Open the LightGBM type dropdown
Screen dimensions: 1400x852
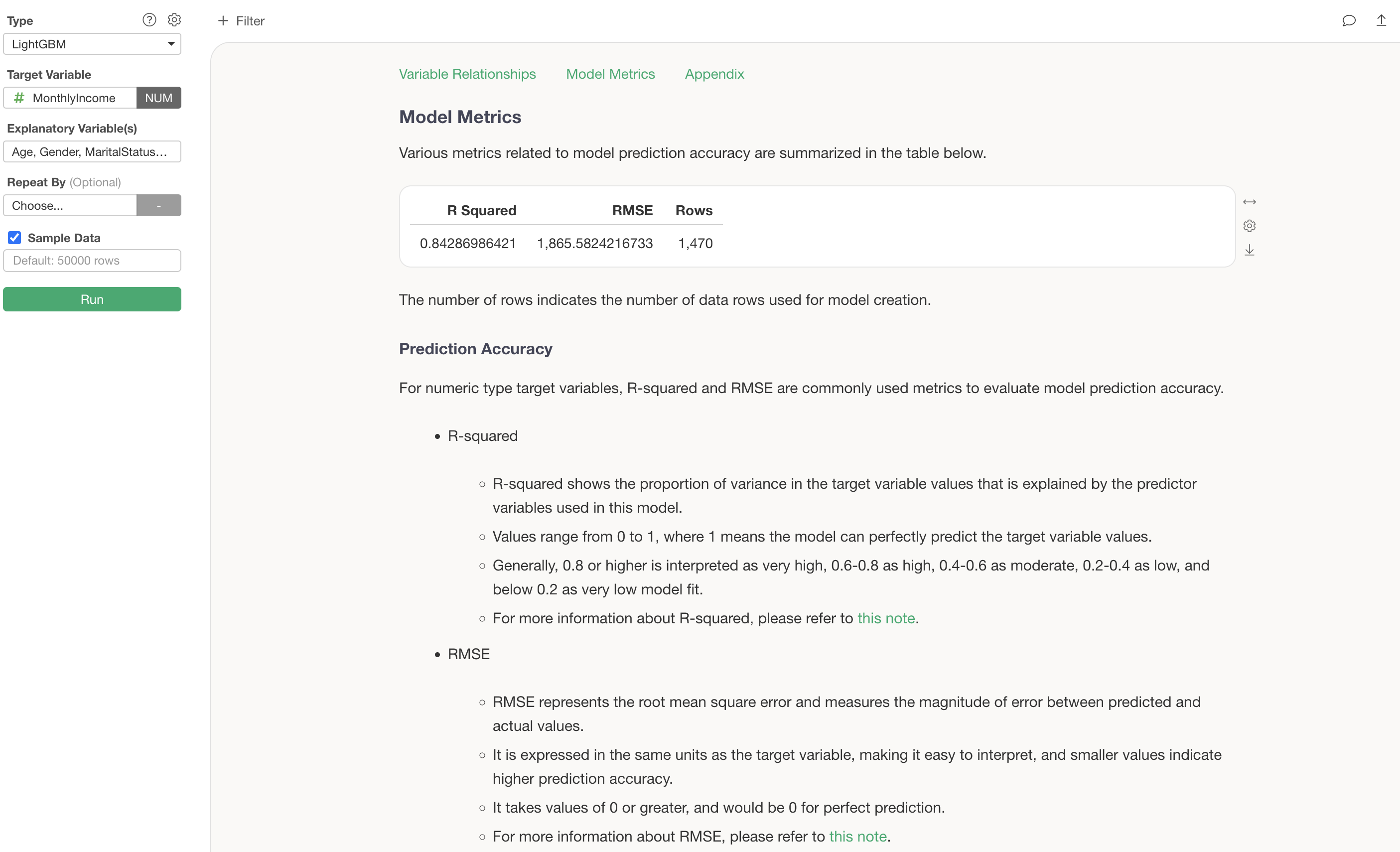(x=92, y=44)
